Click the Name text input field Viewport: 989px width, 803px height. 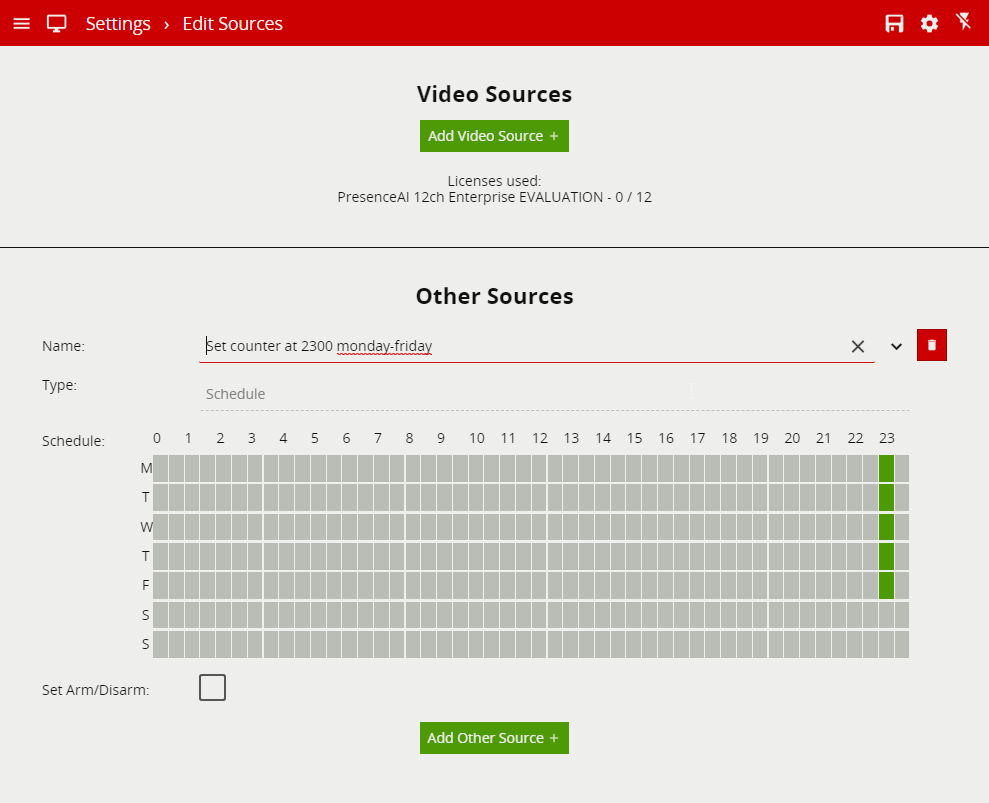pyautogui.click(x=520, y=346)
